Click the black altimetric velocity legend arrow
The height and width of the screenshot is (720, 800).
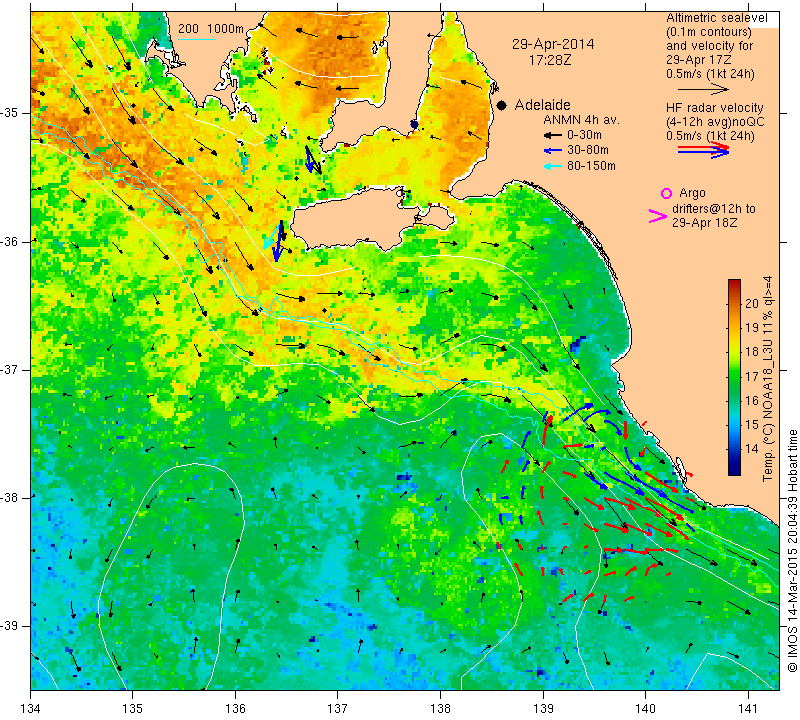(x=704, y=89)
